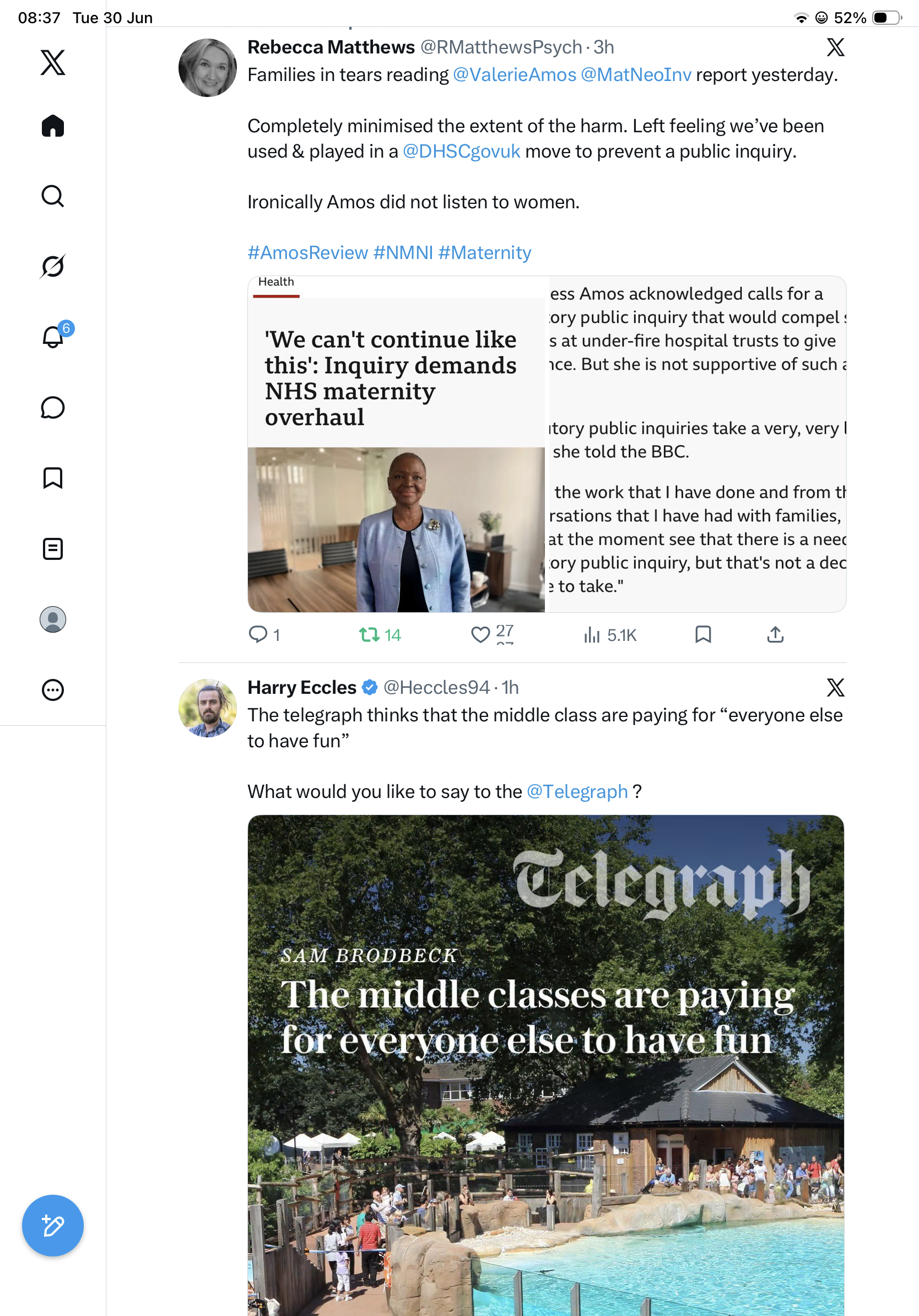Open the profile avatar in sidebar
The image size is (919, 1316).
tap(53, 619)
